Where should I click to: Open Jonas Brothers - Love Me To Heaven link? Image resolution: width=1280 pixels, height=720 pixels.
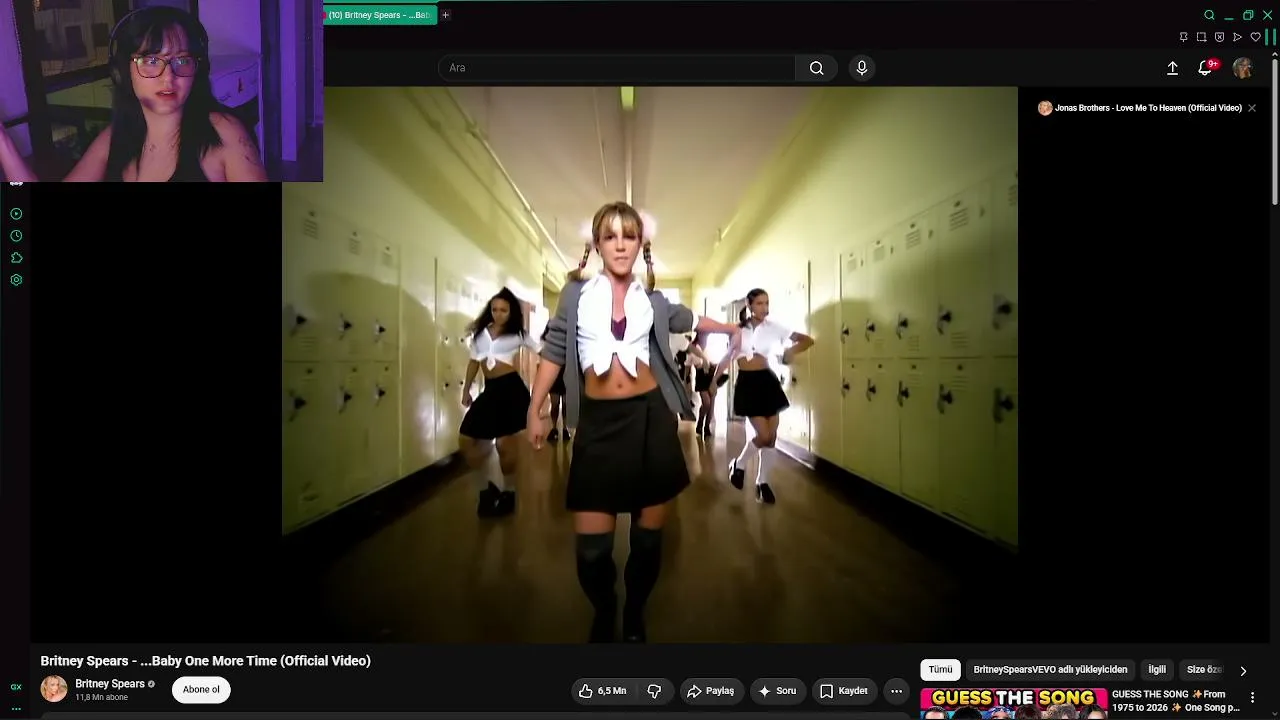(1148, 108)
